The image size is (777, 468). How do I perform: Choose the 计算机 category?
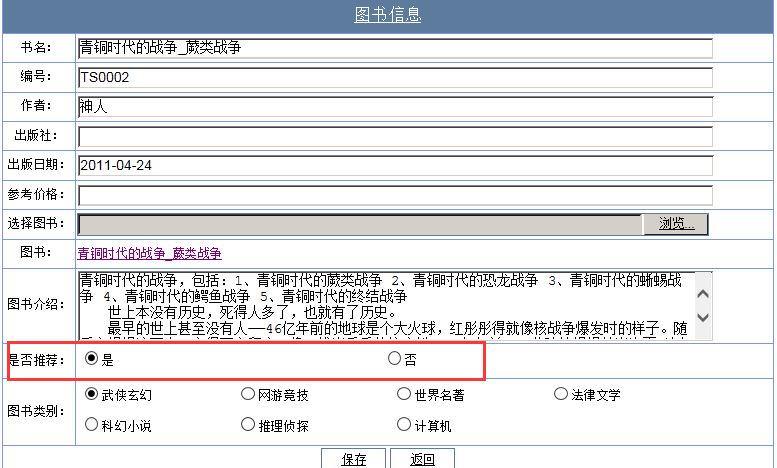tap(404, 424)
